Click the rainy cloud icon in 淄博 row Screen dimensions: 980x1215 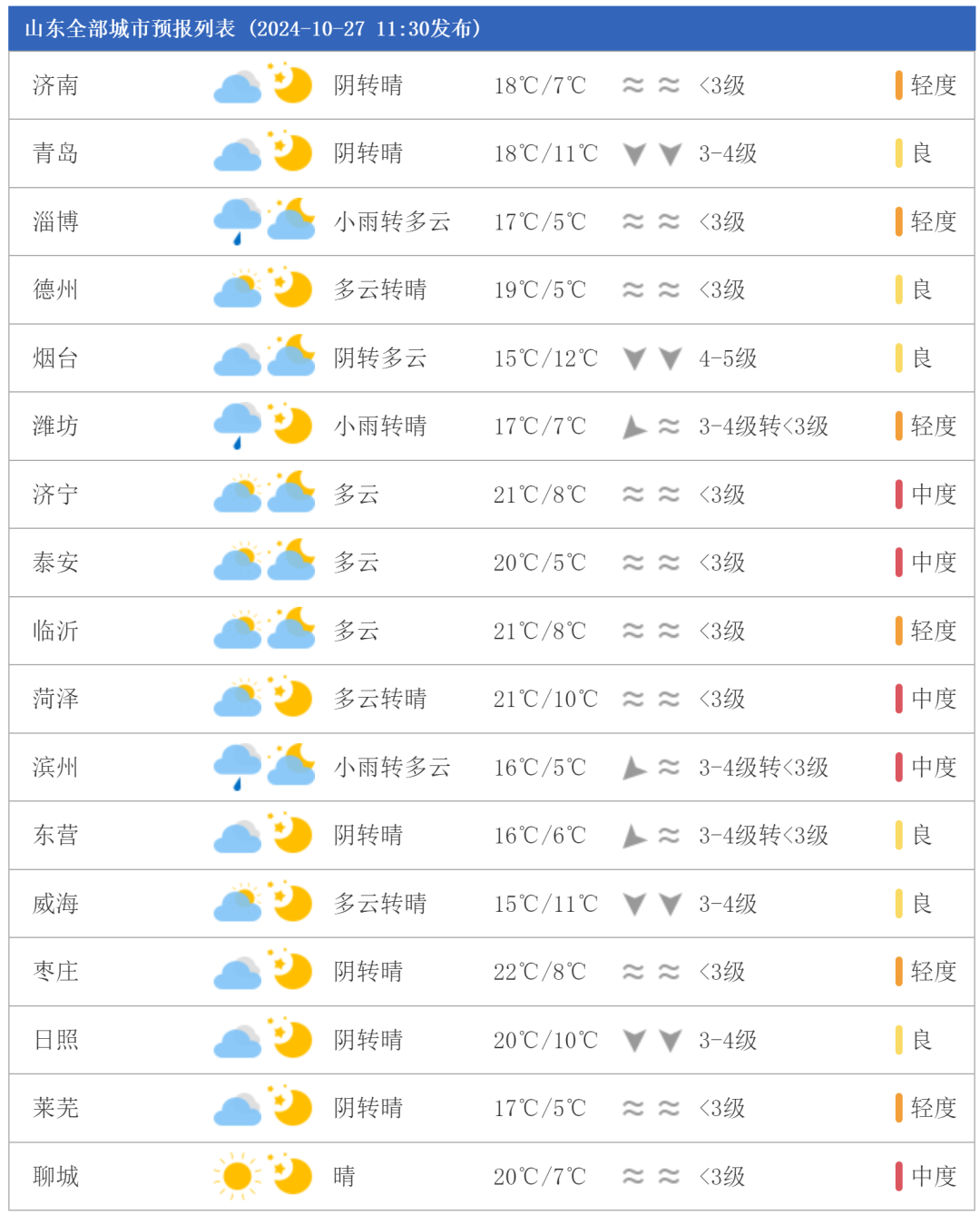(x=238, y=222)
